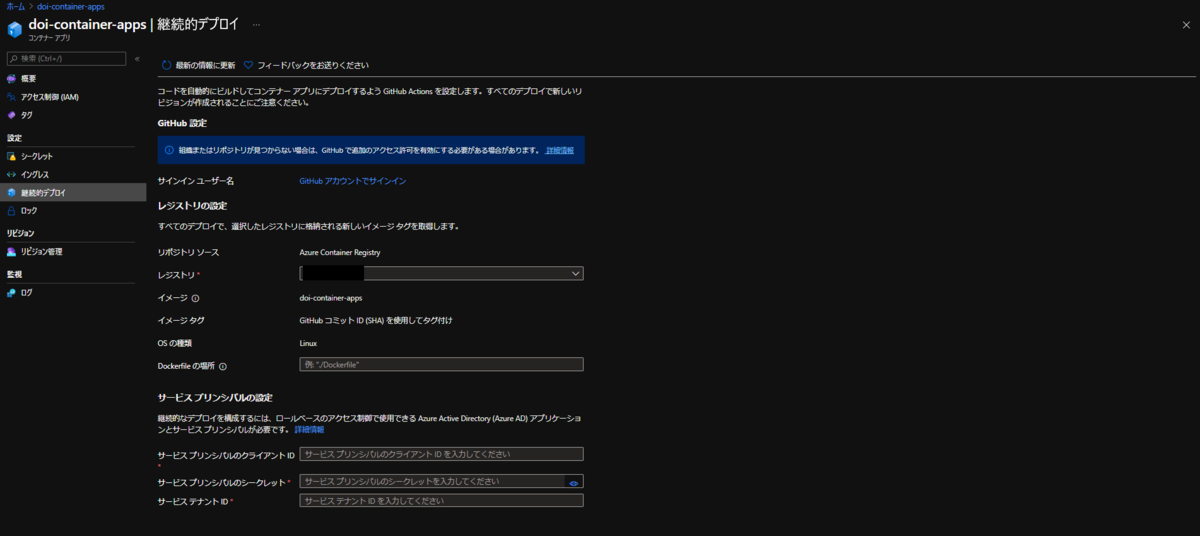Screen dimensions: 1200x536
Task: Close the blade with the X button
Action: click(1186, 24)
